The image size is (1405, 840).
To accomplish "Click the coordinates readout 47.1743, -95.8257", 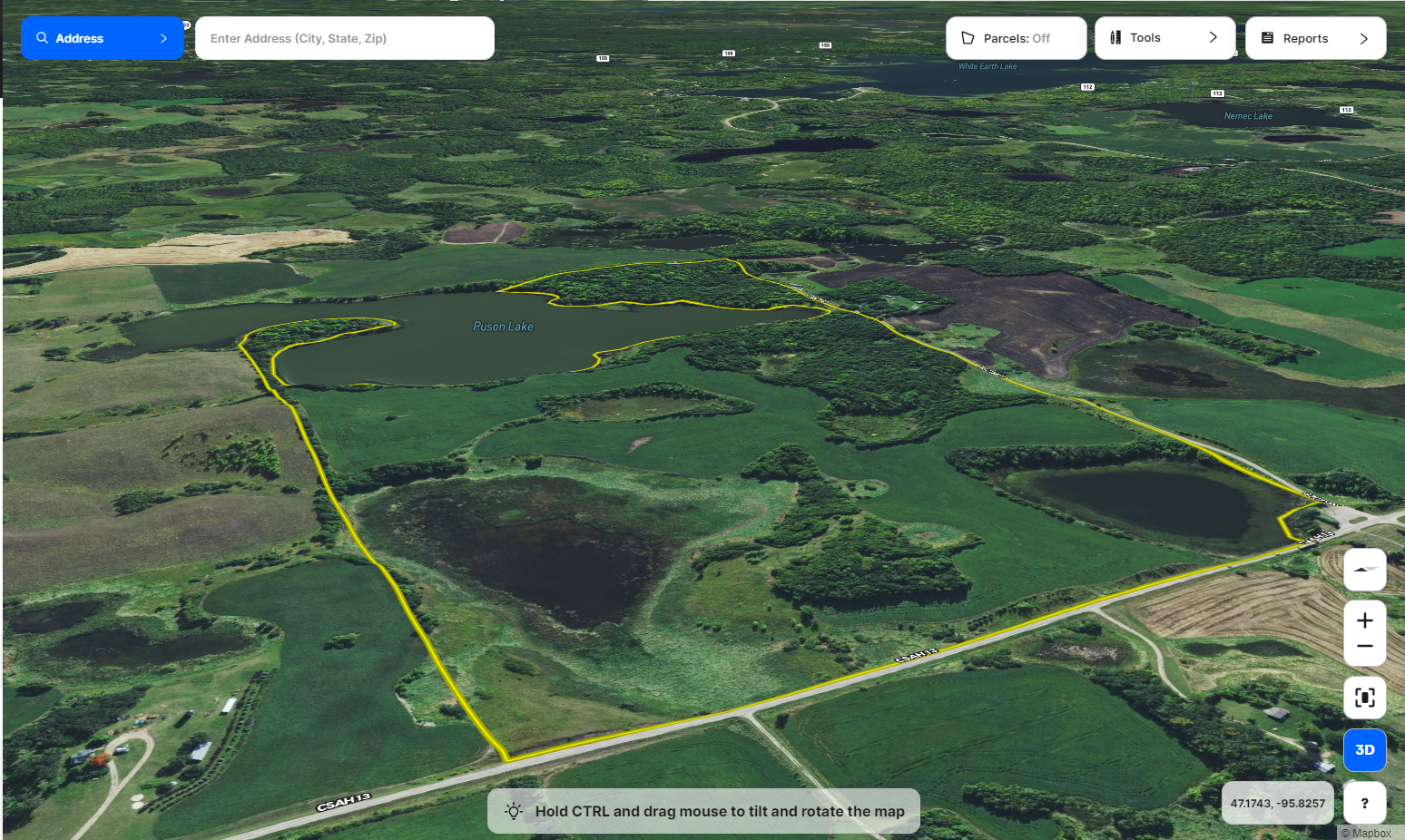I will point(1277,803).
